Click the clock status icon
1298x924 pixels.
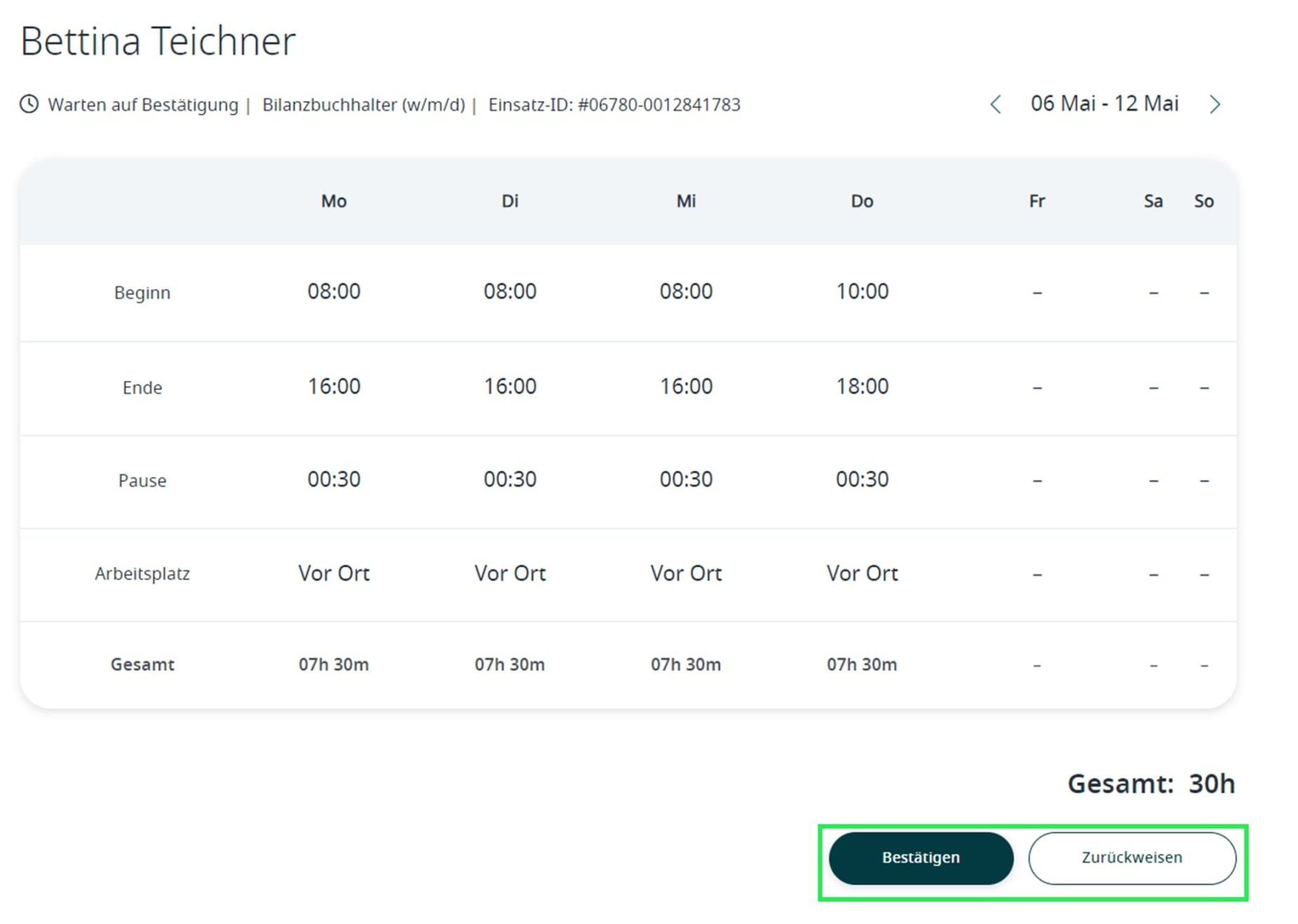(x=29, y=104)
